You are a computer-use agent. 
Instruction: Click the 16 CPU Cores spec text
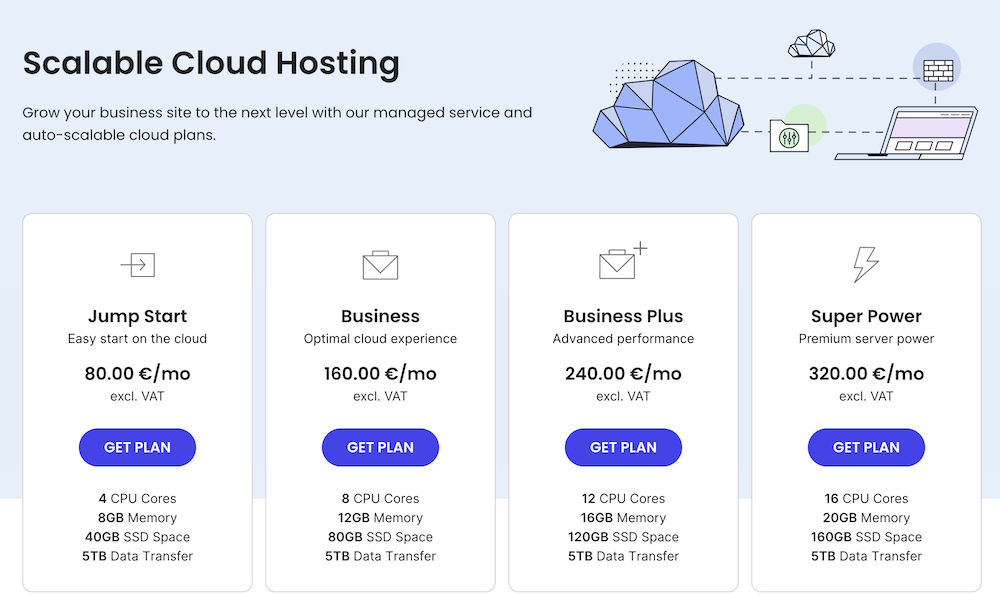click(x=866, y=498)
